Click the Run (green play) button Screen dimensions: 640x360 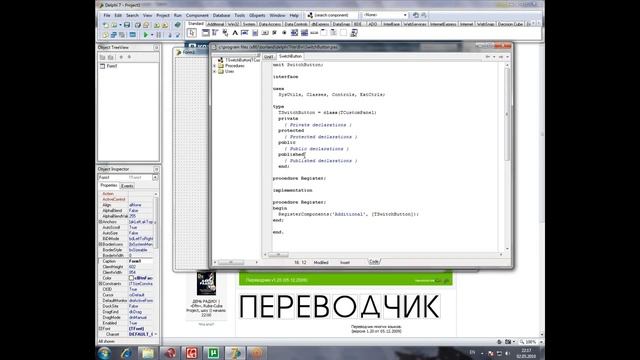coord(146,35)
